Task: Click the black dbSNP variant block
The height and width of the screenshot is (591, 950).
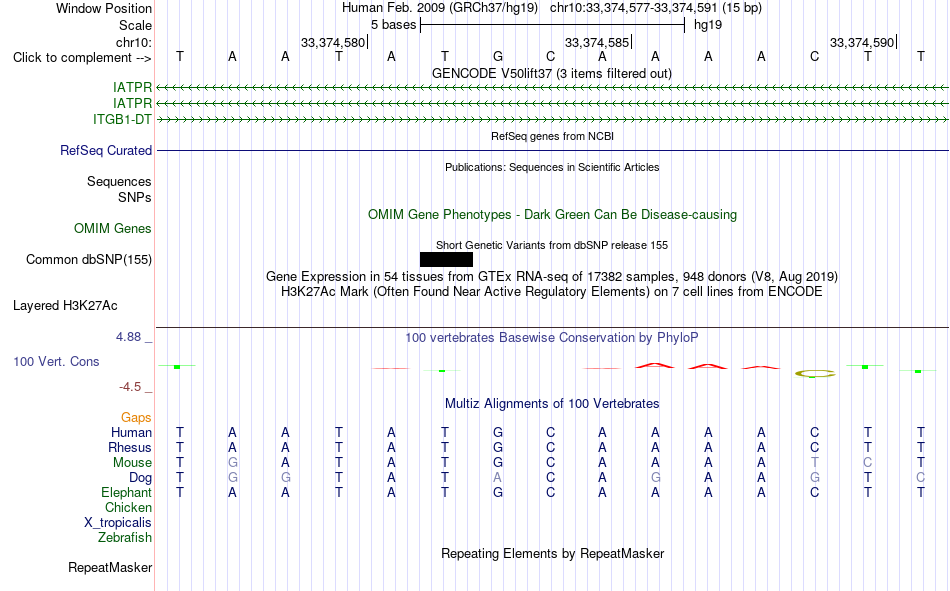Action: click(446, 259)
